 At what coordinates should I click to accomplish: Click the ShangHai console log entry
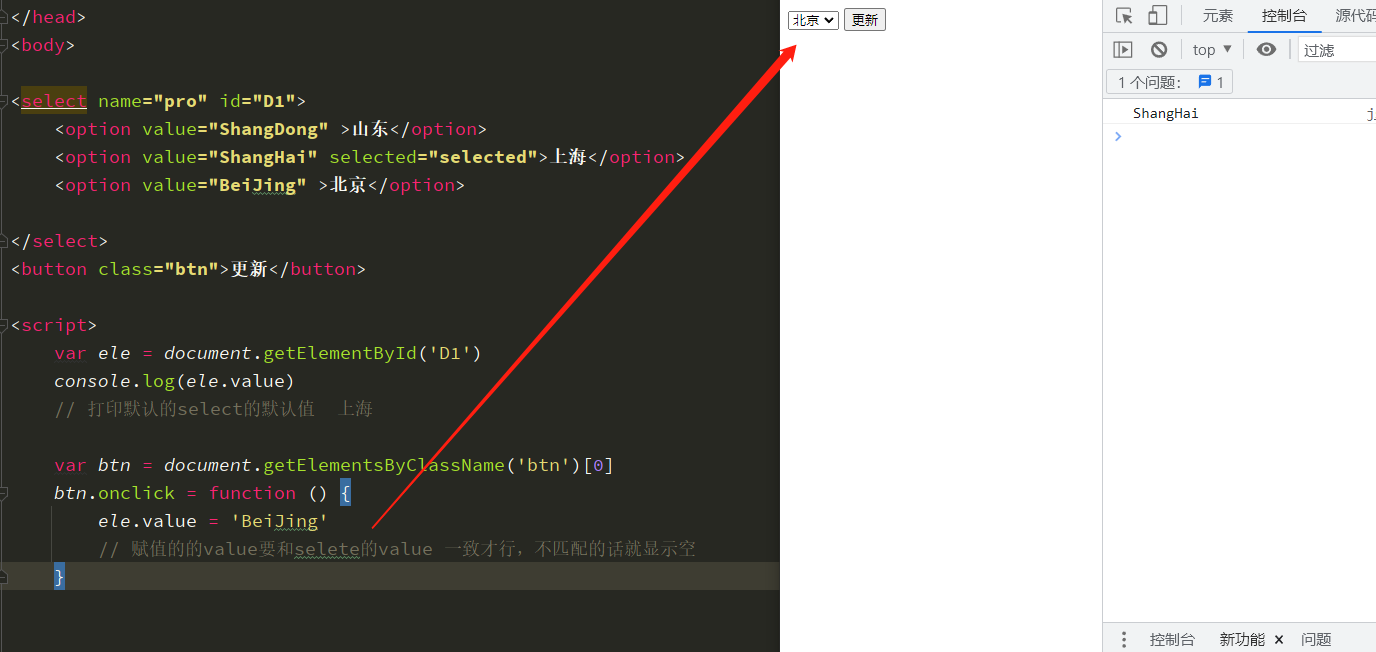[1165, 113]
